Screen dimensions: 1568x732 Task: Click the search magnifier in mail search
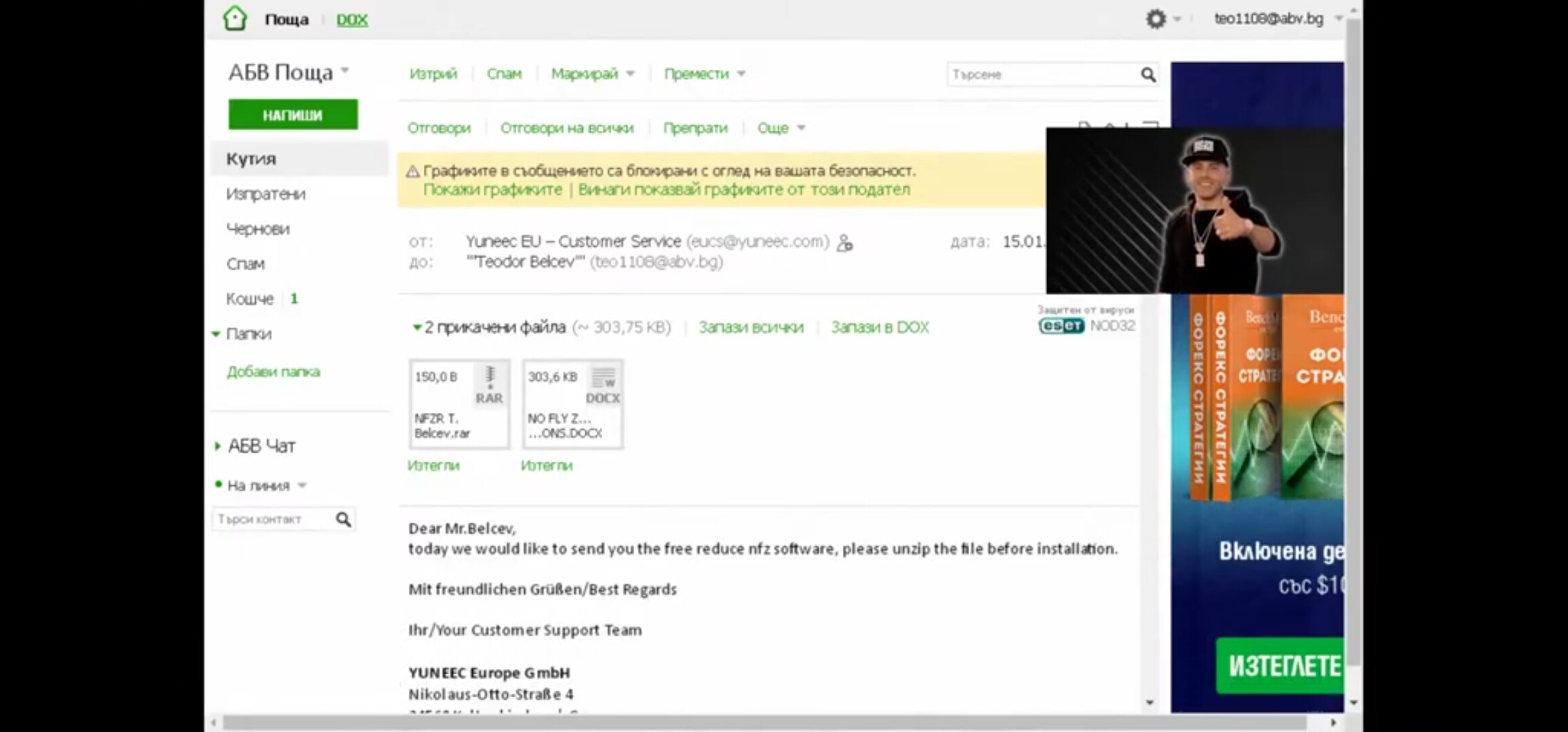(1148, 75)
